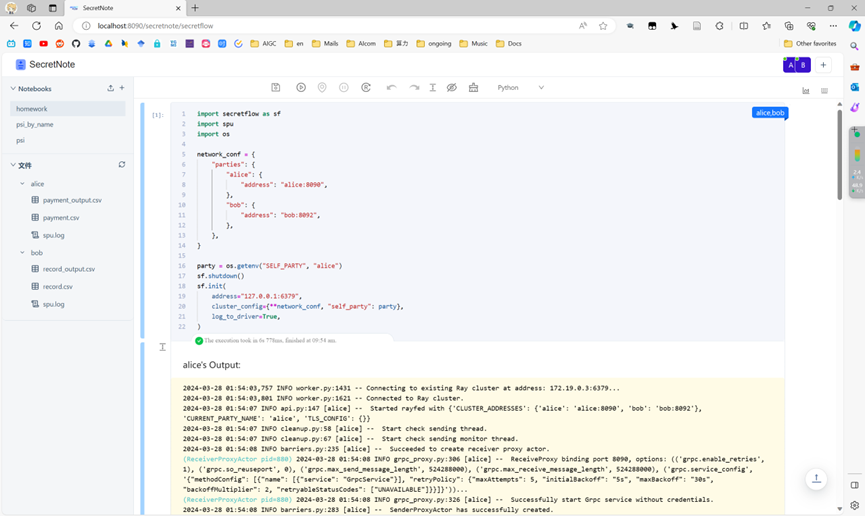Collapse the Notebooks section
The height and width of the screenshot is (516, 865).
click(13, 89)
